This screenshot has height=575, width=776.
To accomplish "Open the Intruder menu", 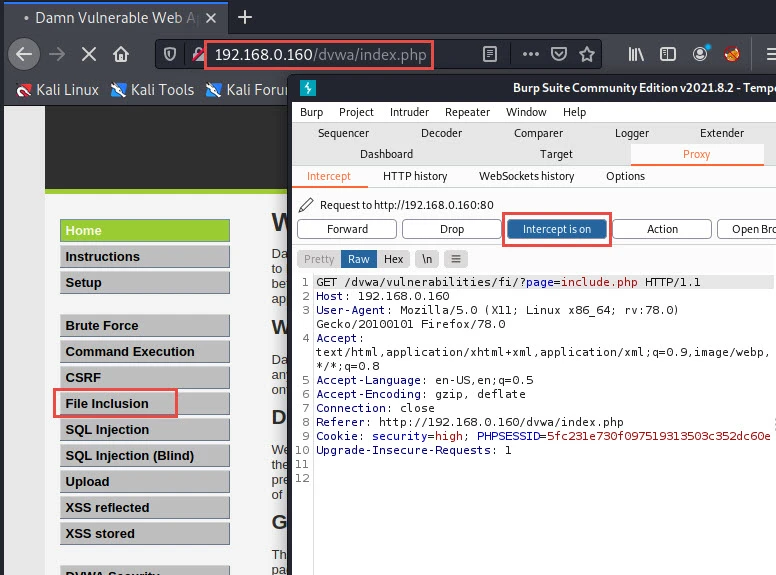I will (409, 112).
